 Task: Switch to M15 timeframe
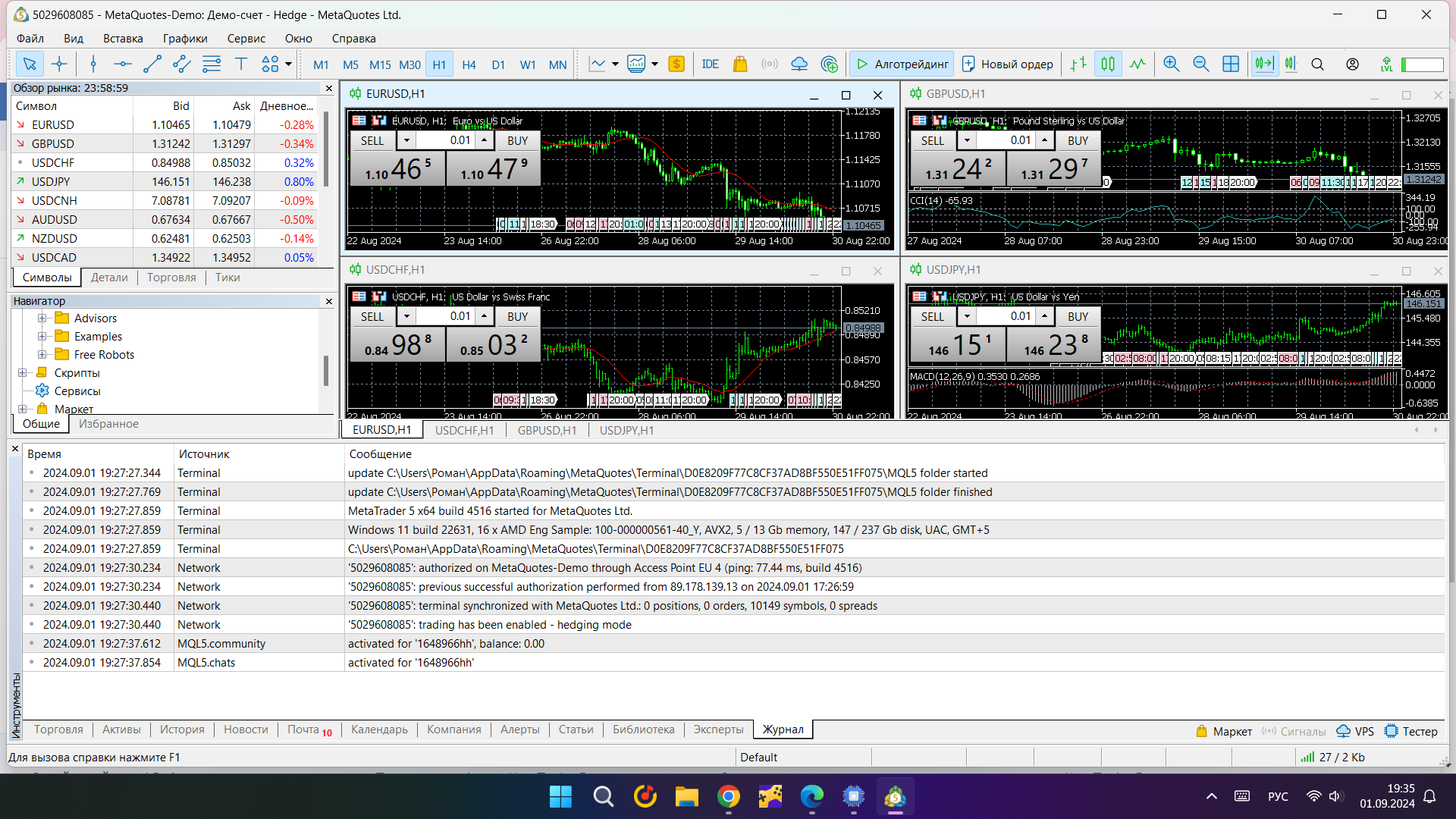click(x=380, y=64)
